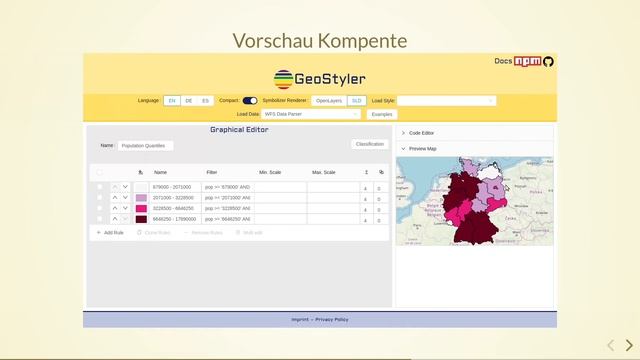Toggle the Compact switch

[250, 100]
